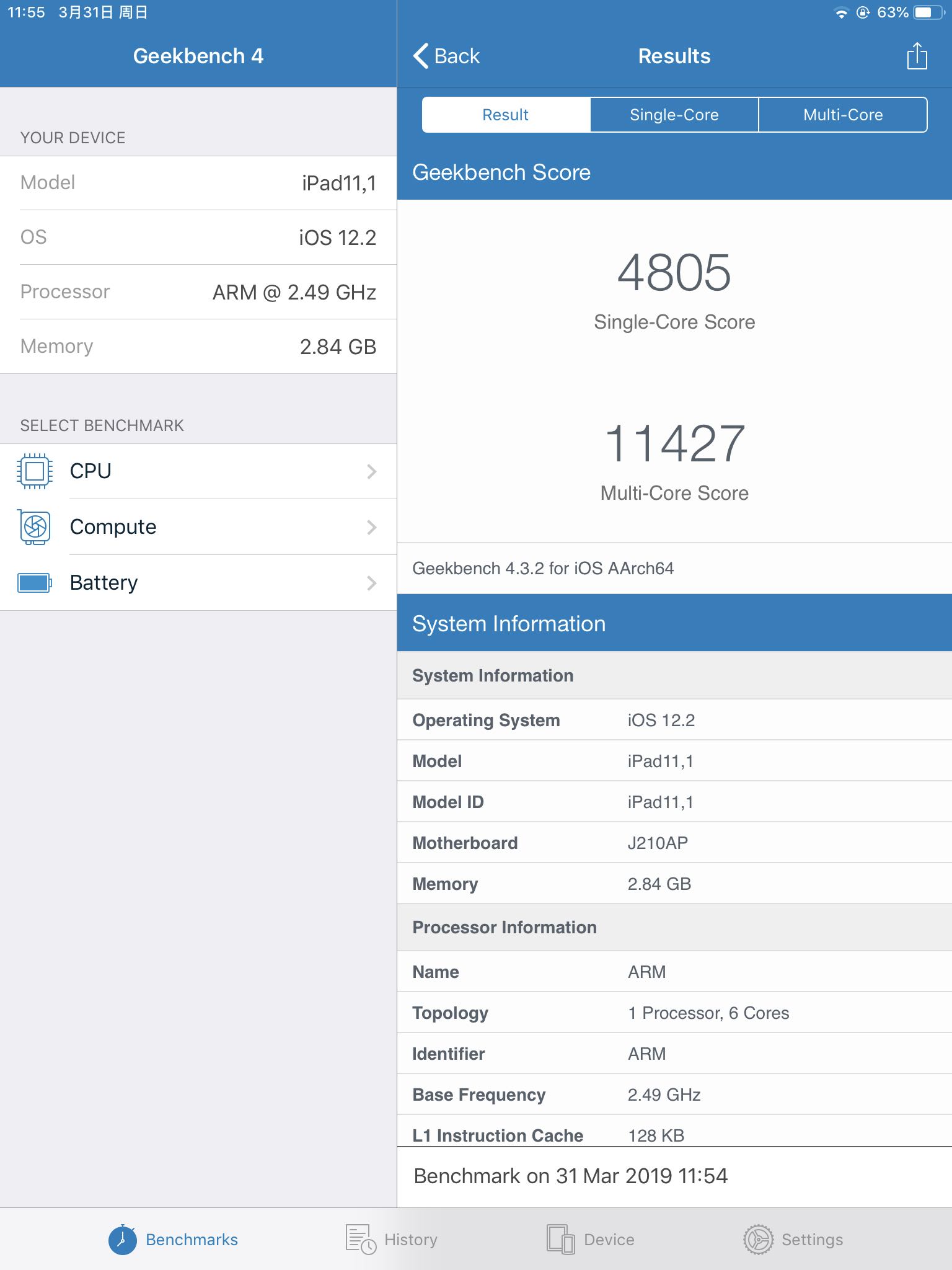Tap the Device tablet icon
Viewport: 952px width, 1270px height.
tap(561, 1239)
